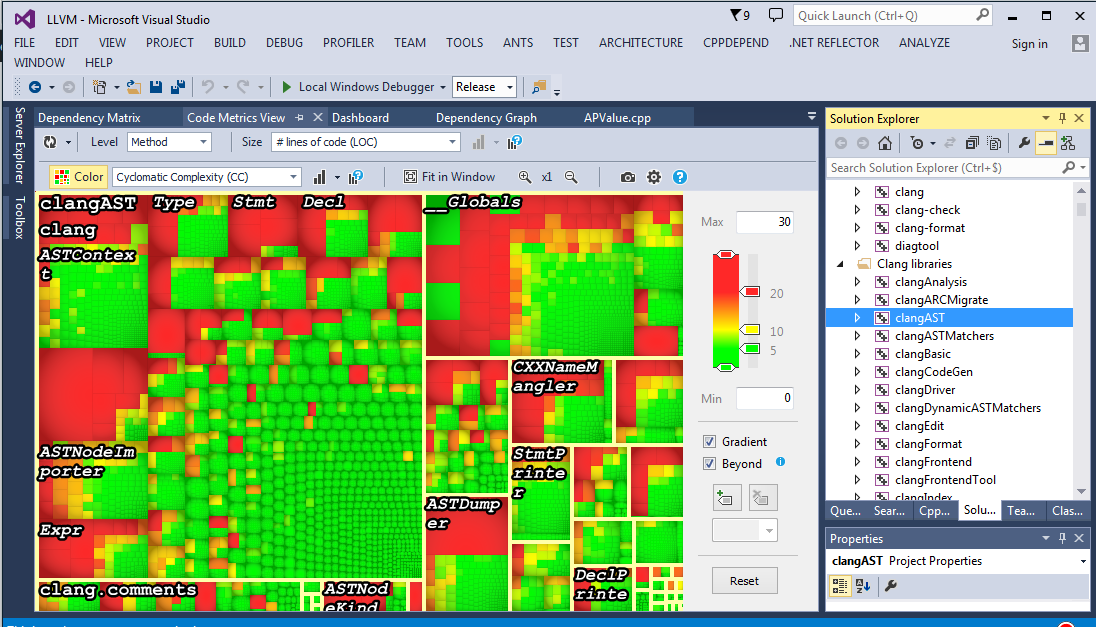Open the CPPDEPEND menu
Screen dimensions: 1096x627
click(x=735, y=43)
